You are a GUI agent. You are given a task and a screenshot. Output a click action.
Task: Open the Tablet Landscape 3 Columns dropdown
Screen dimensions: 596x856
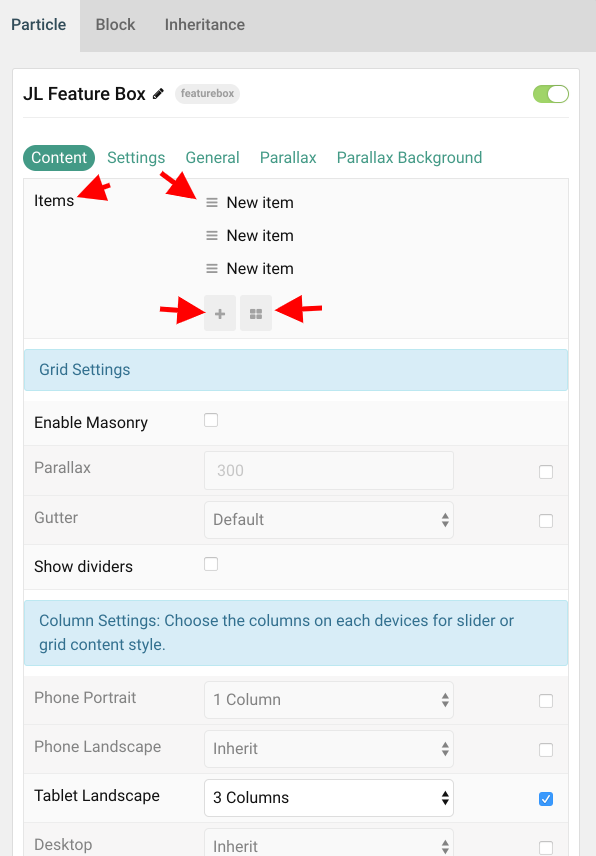click(329, 798)
